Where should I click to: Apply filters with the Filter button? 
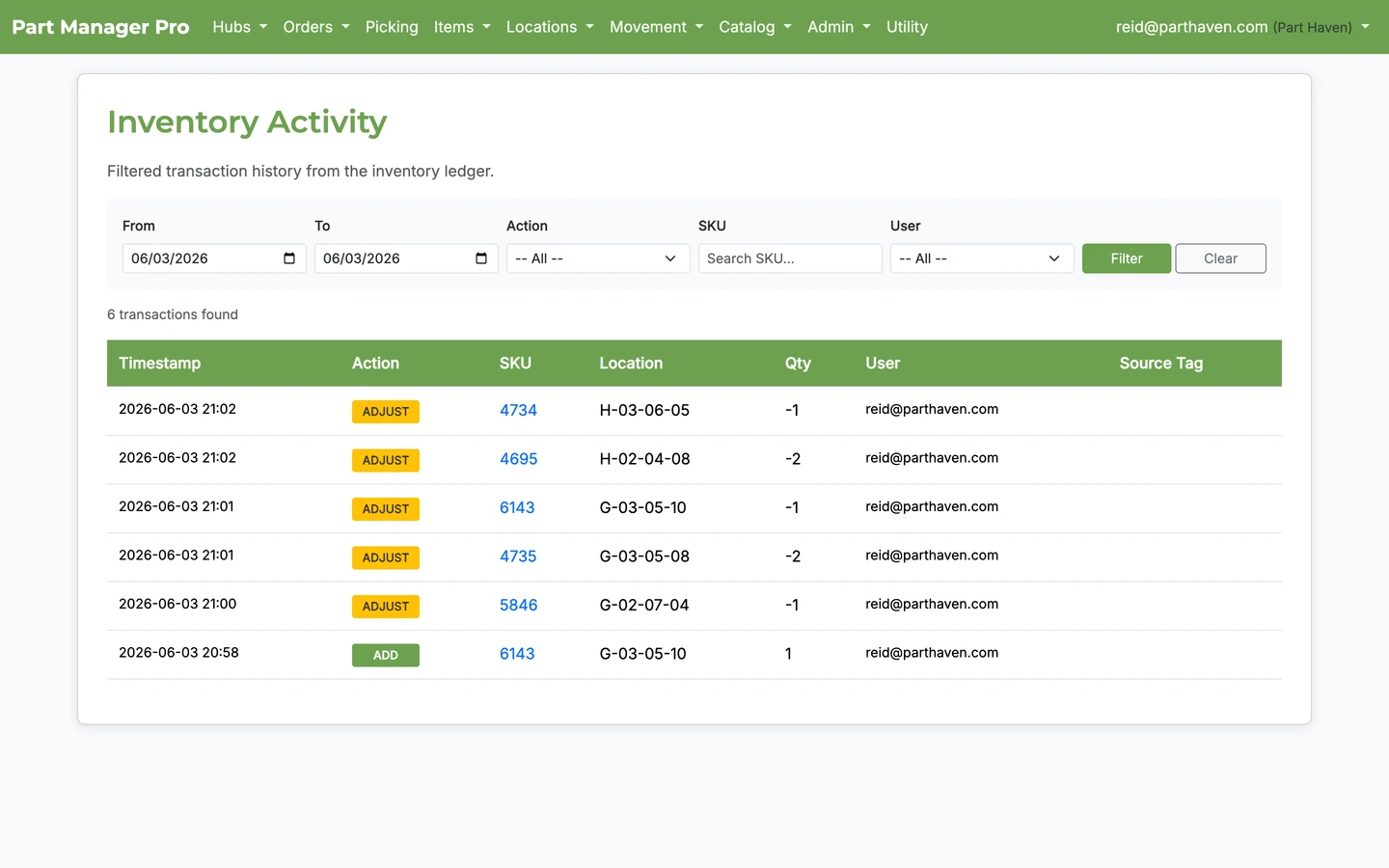coord(1127,258)
